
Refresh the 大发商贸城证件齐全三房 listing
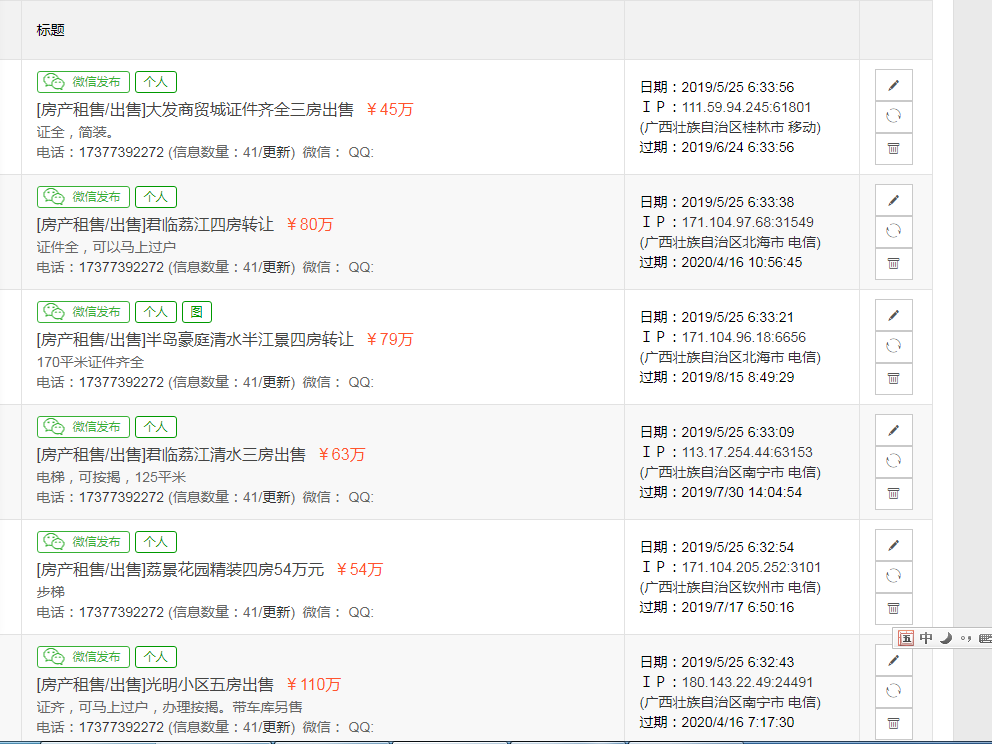[893, 117]
